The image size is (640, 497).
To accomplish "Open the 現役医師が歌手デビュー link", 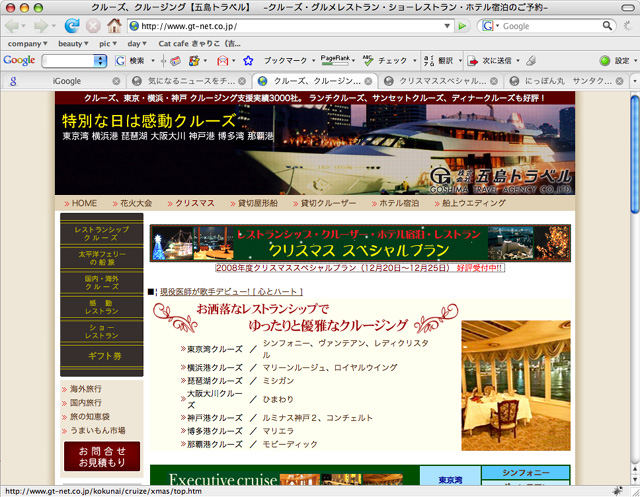I will (x=231, y=292).
